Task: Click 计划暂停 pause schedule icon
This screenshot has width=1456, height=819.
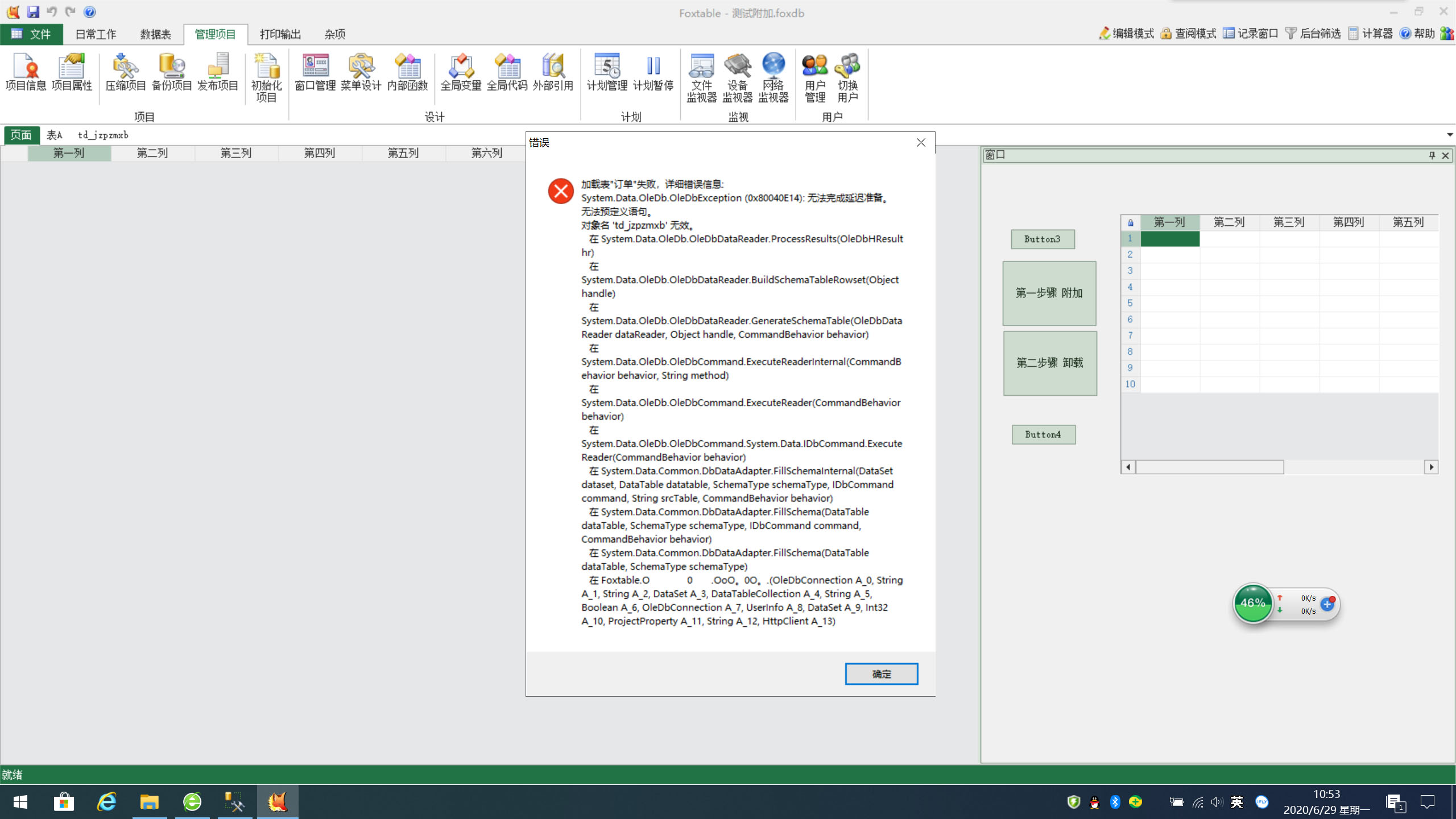Action: (x=653, y=73)
